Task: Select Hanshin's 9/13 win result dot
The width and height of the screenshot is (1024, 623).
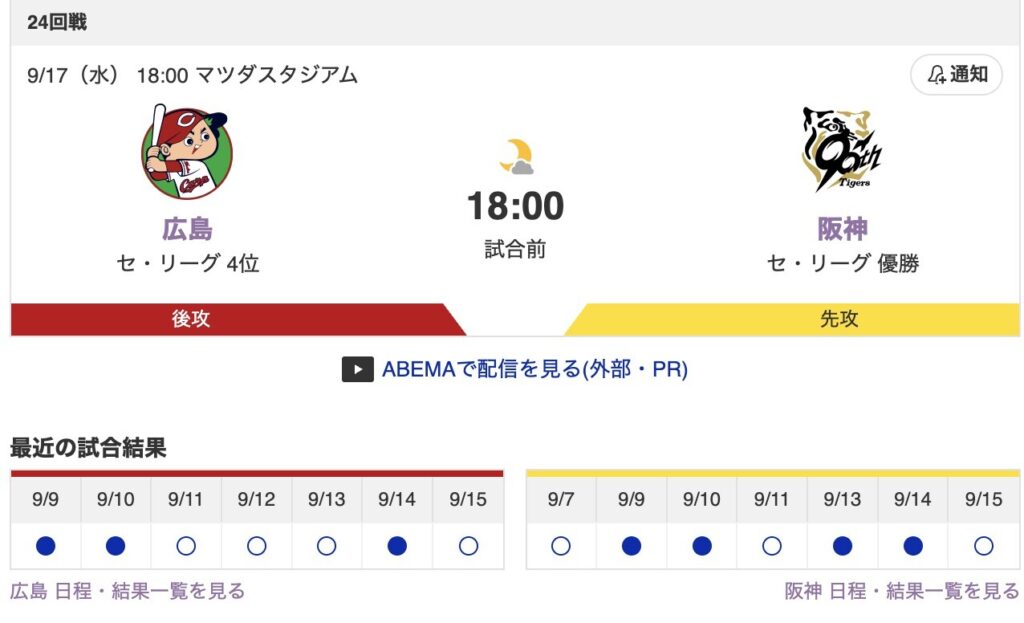Action: (842, 546)
